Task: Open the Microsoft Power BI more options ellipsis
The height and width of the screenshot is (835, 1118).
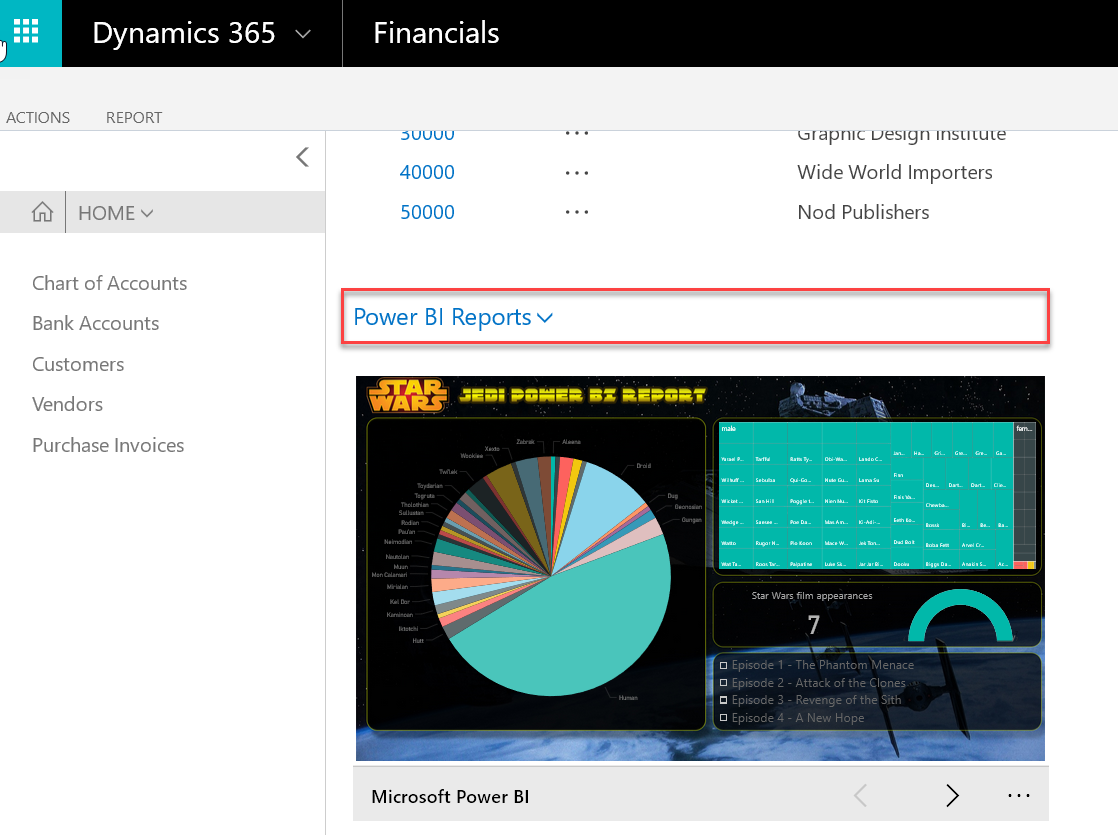Action: point(1019,796)
